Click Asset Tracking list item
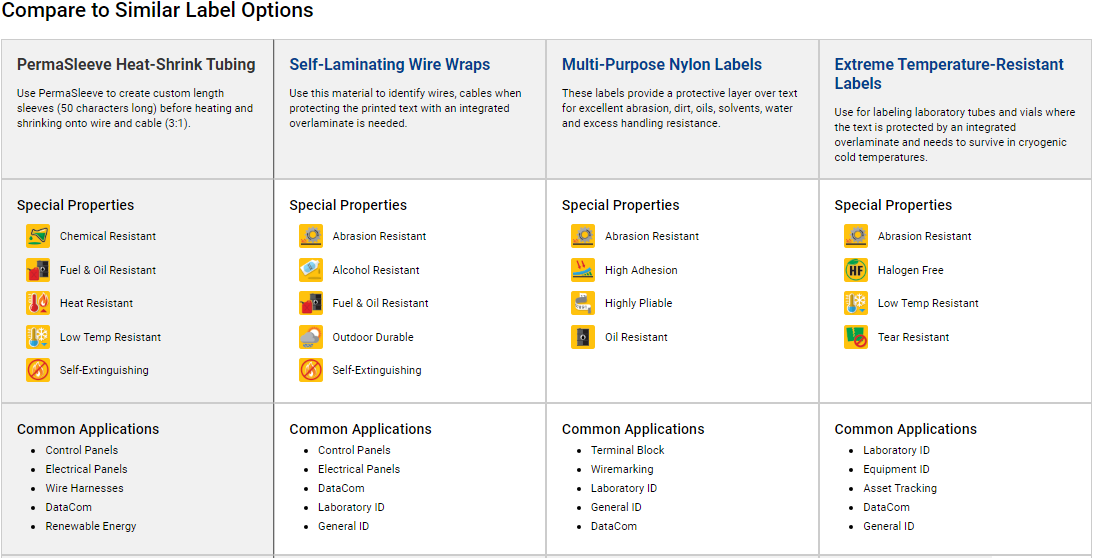The height and width of the screenshot is (558, 1094). point(900,488)
